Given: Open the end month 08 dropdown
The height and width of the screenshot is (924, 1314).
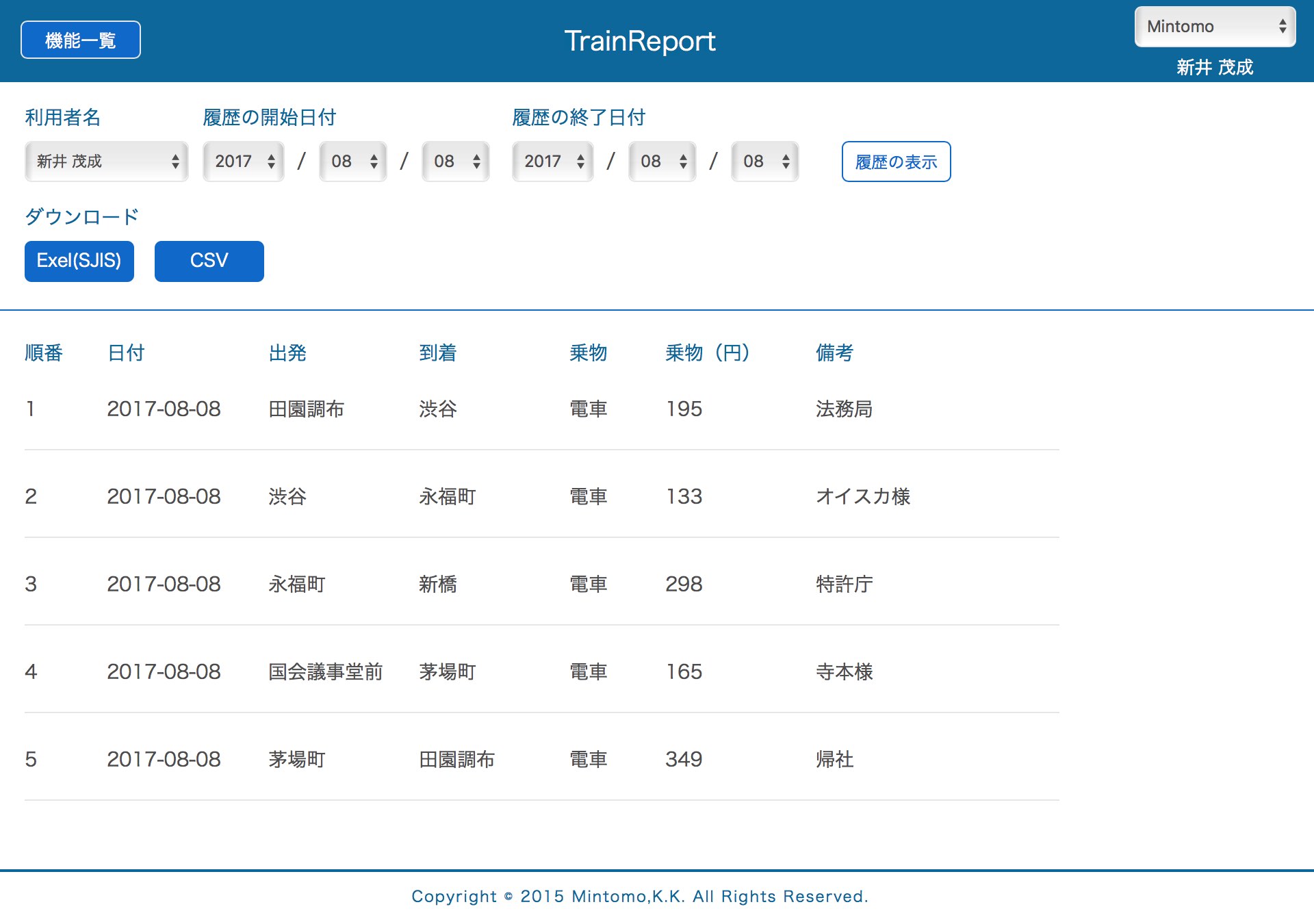Looking at the screenshot, I should [661, 162].
